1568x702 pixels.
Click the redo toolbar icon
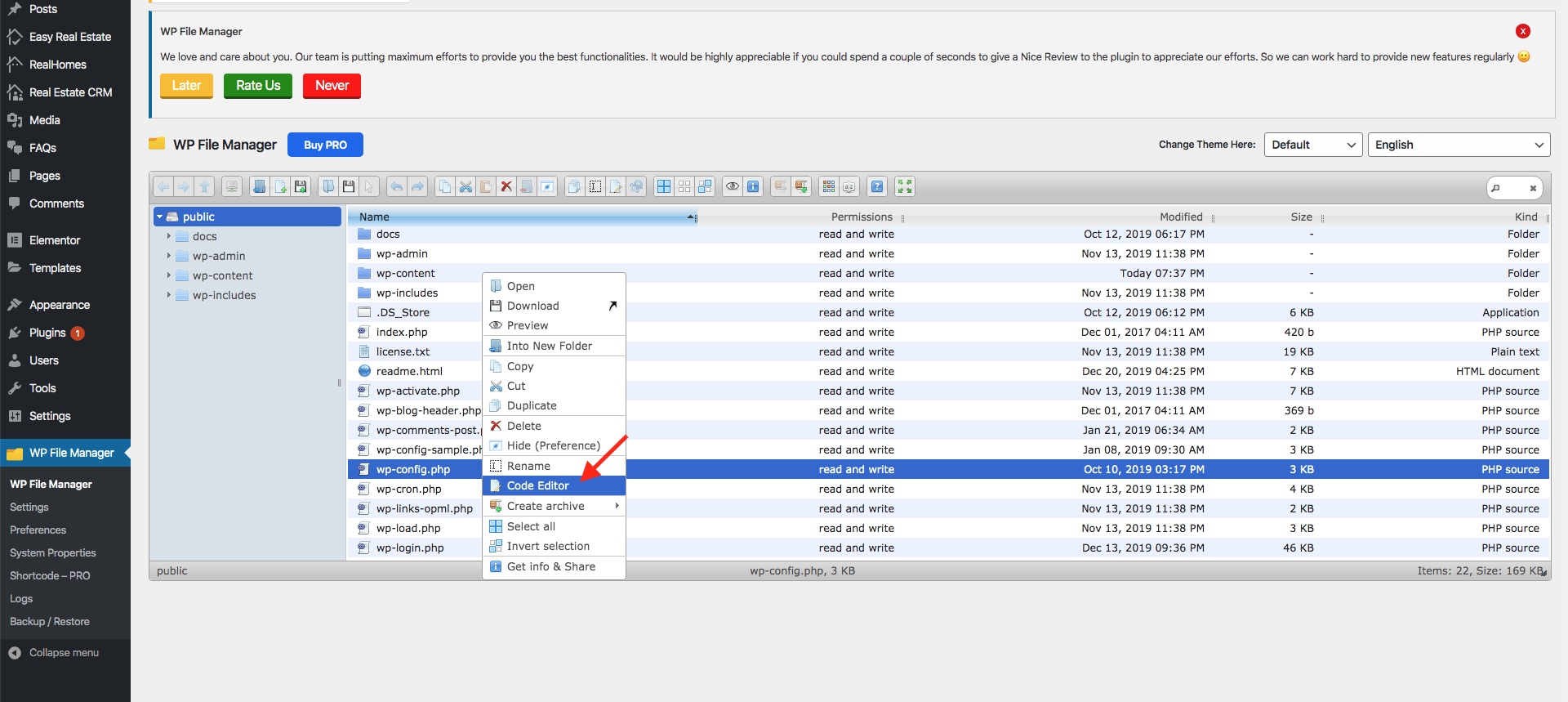[417, 186]
